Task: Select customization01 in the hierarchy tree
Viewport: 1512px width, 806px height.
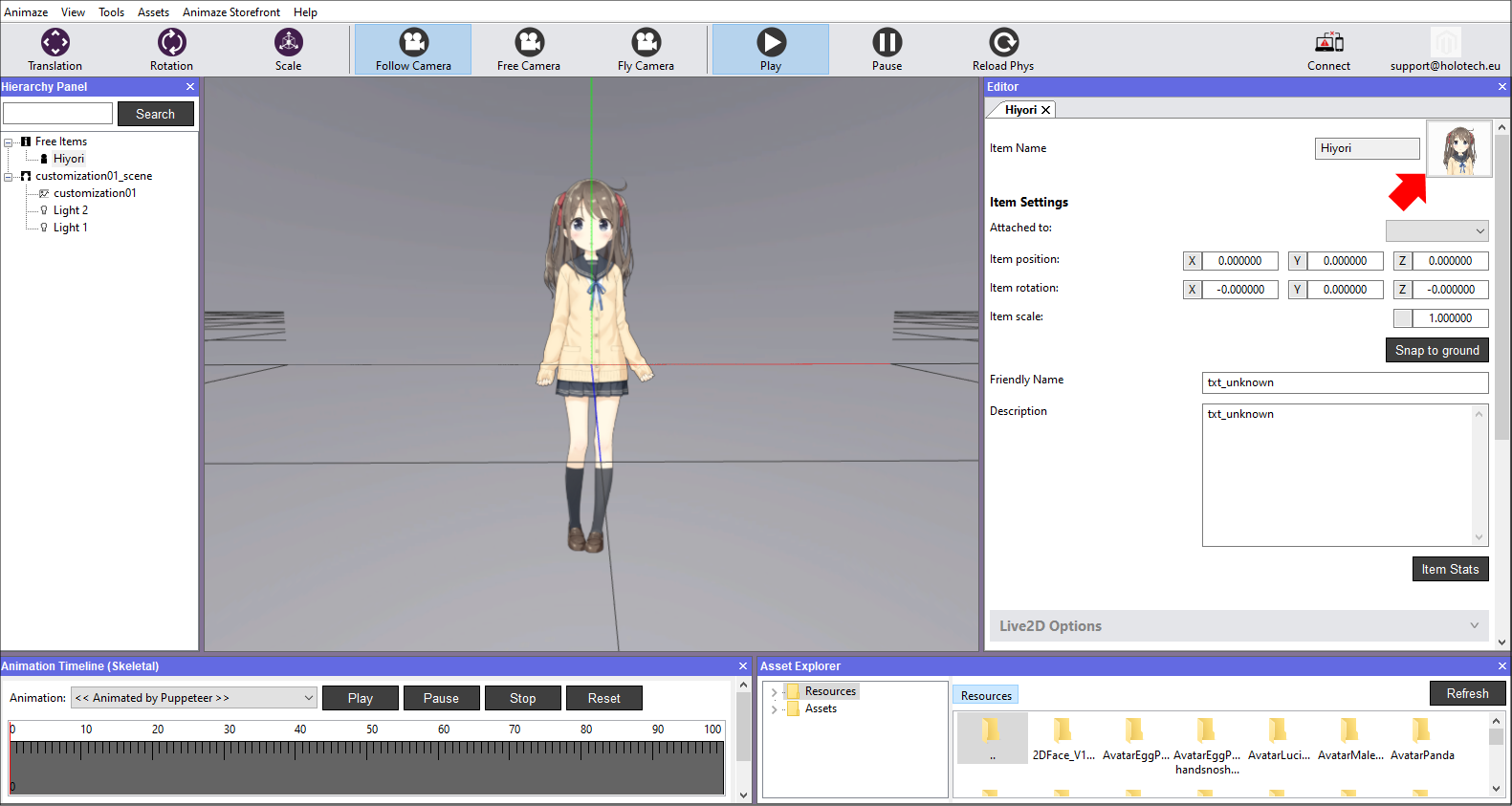Action: pos(95,194)
